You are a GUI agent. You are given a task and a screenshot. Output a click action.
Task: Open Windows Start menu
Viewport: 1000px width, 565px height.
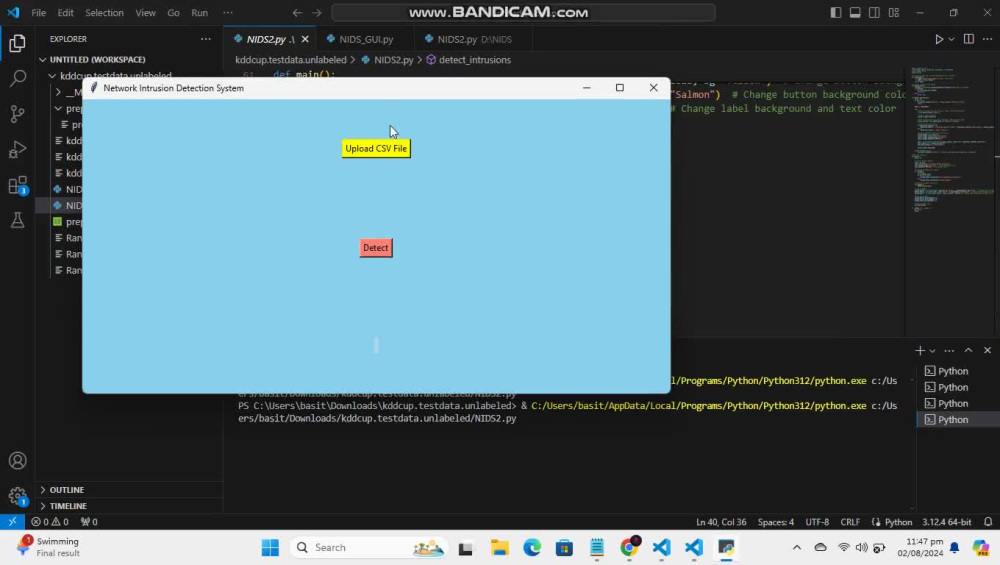coord(270,547)
